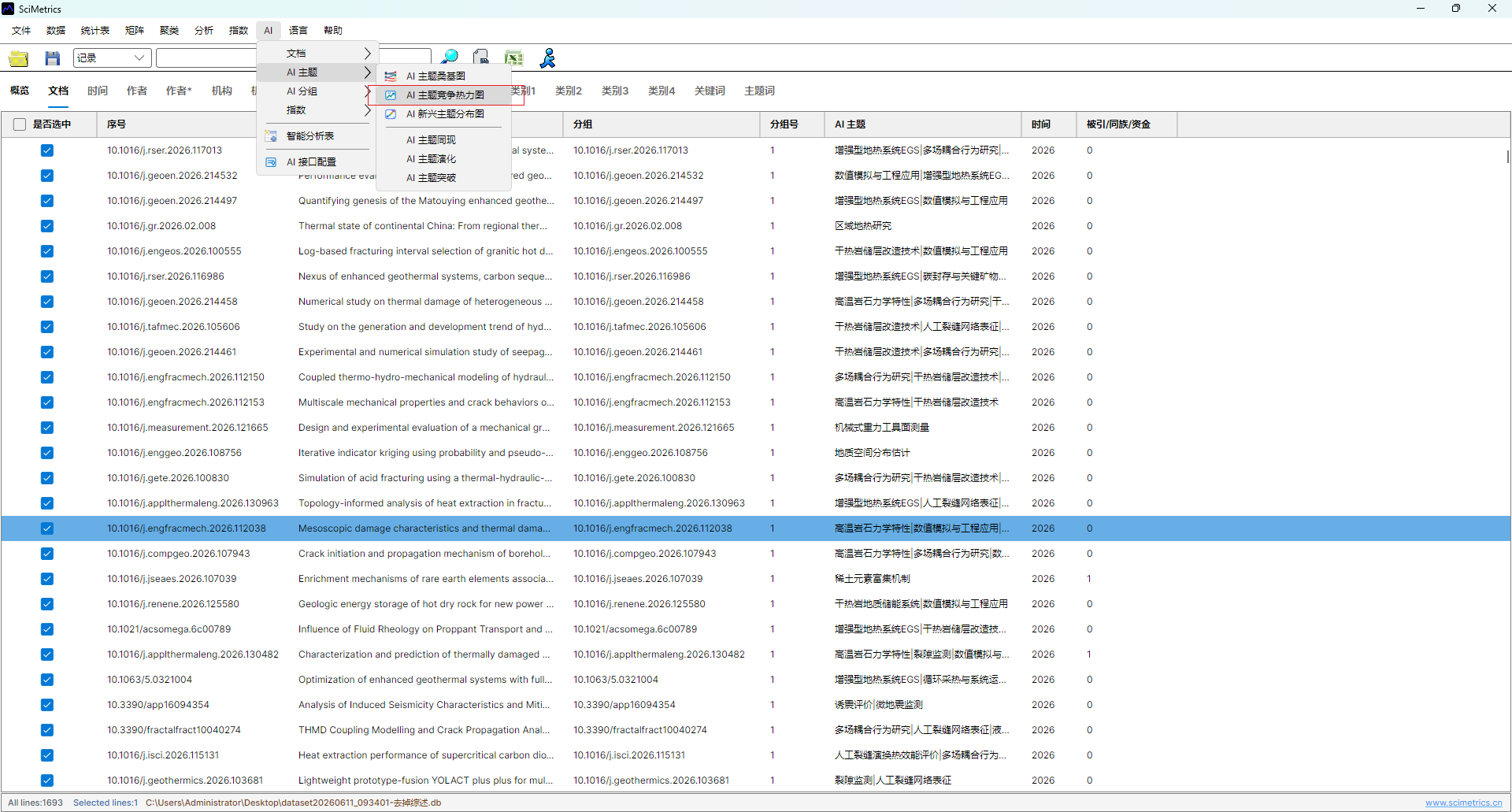This screenshot has width=1512, height=812.
Task: Click the blue running figure icon
Action: point(548,57)
